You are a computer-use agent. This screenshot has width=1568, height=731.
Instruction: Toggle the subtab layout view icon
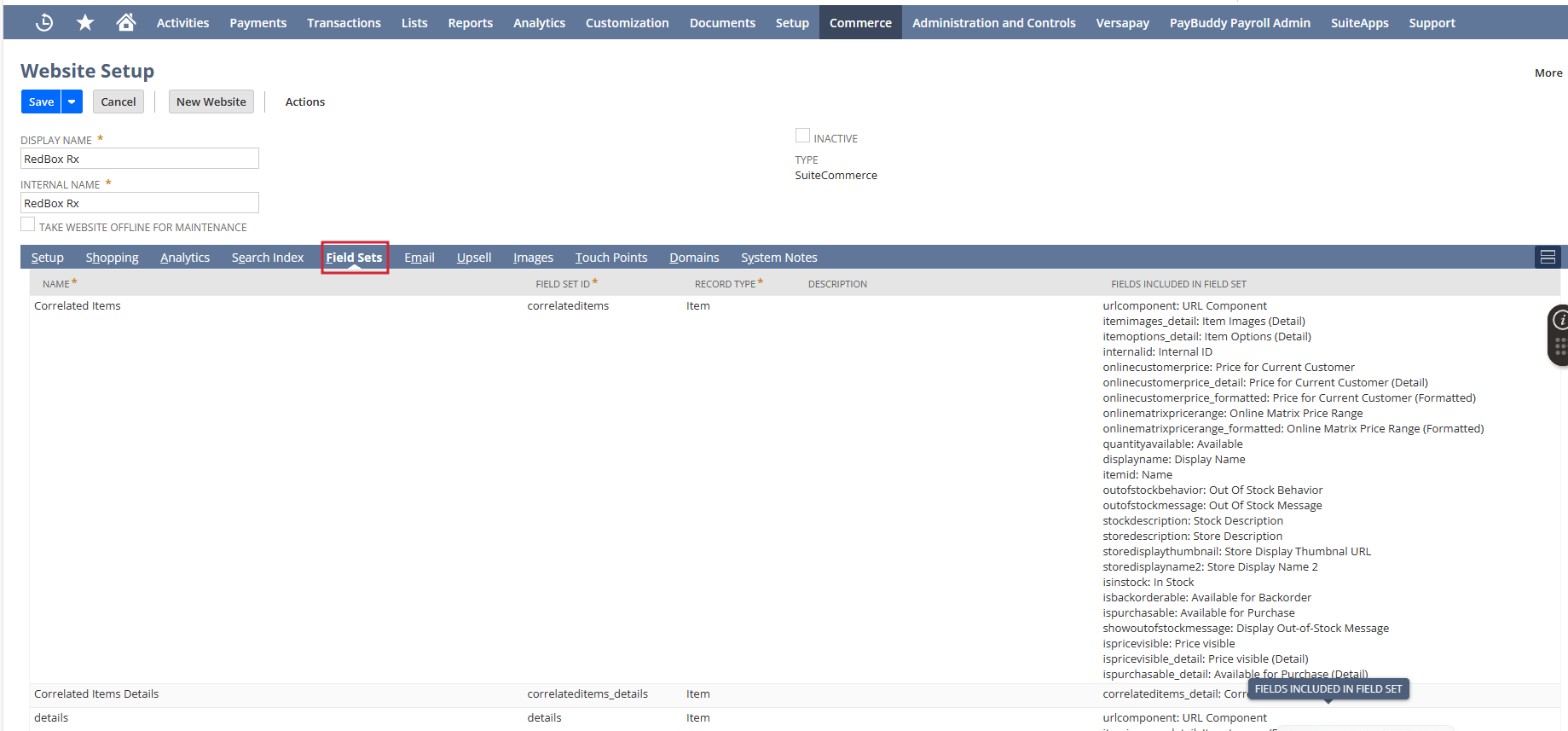pos(1548,257)
